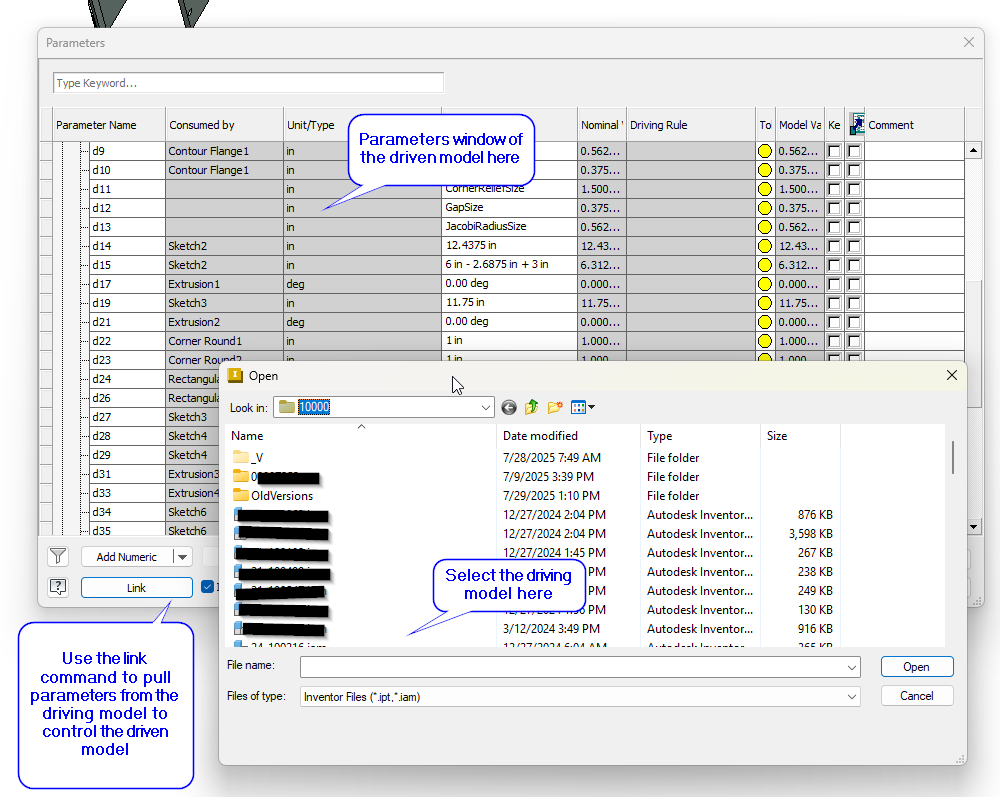Sort files by Size column
Screen dimensions: 1000x797
pyautogui.click(x=801, y=436)
